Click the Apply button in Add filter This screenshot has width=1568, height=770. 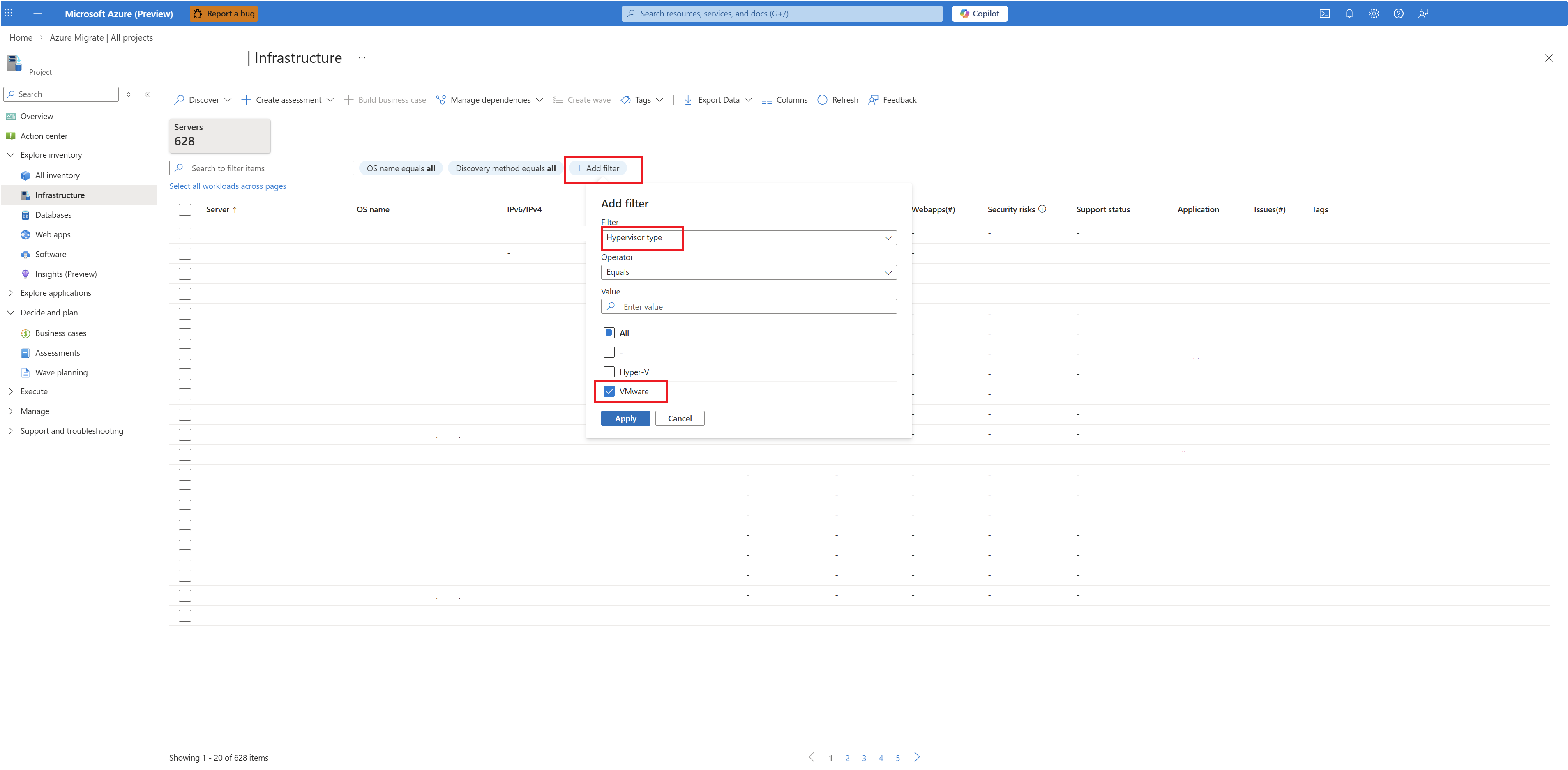625,418
